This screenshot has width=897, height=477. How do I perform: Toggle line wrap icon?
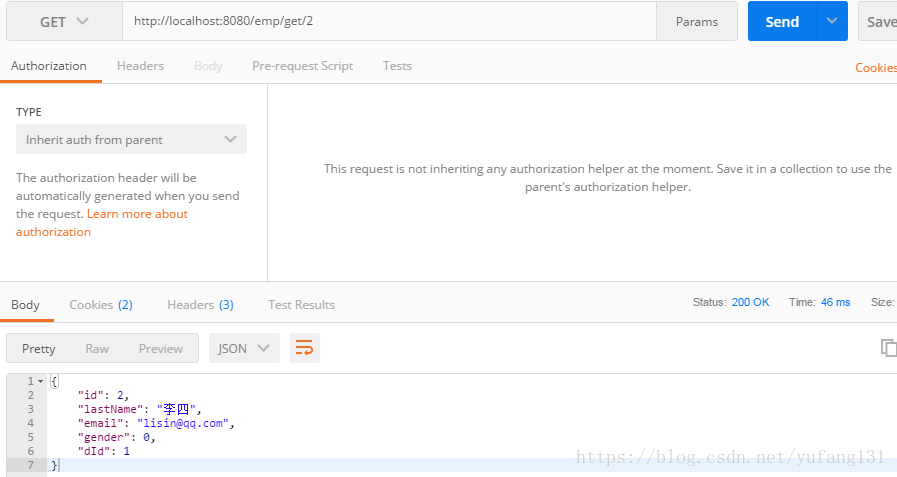pos(304,348)
